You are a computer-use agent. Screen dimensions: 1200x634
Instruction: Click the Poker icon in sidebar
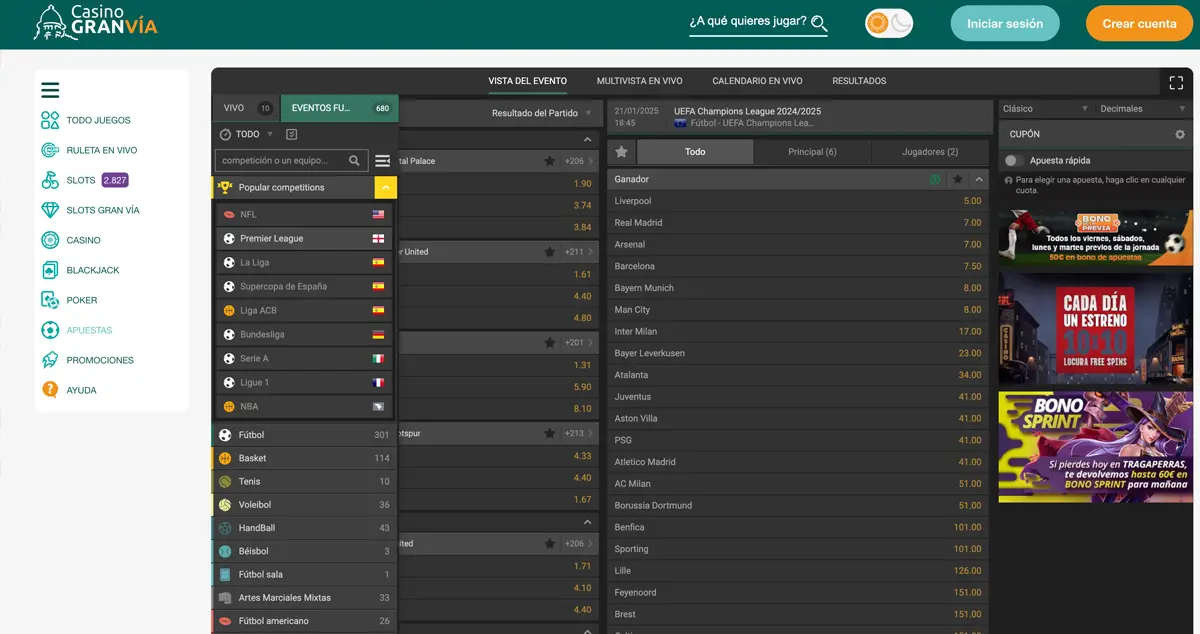(50, 300)
